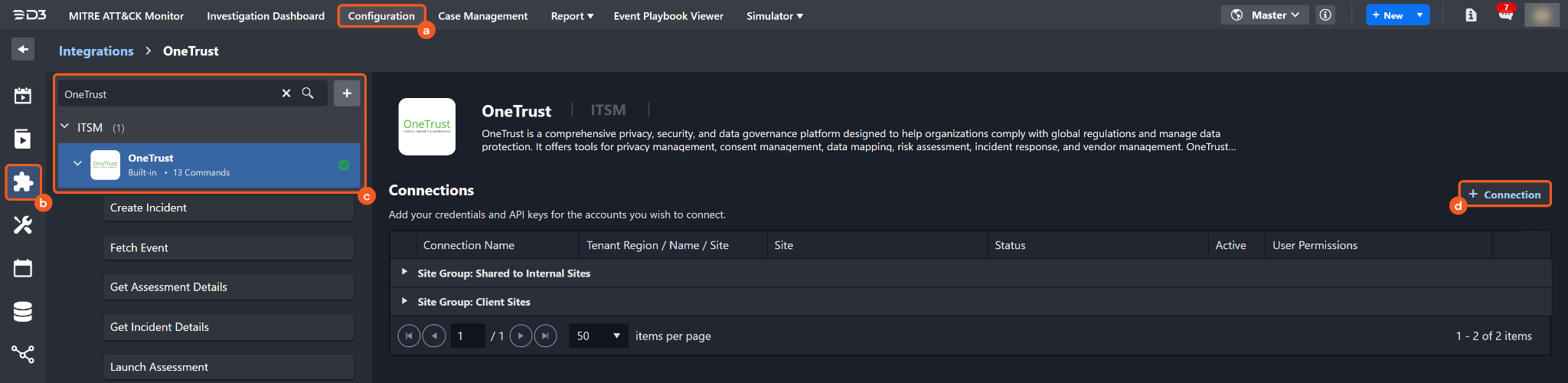This screenshot has width=1568, height=383.
Task: Click the back arrow icon
Action: pyautogui.click(x=23, y=50)
